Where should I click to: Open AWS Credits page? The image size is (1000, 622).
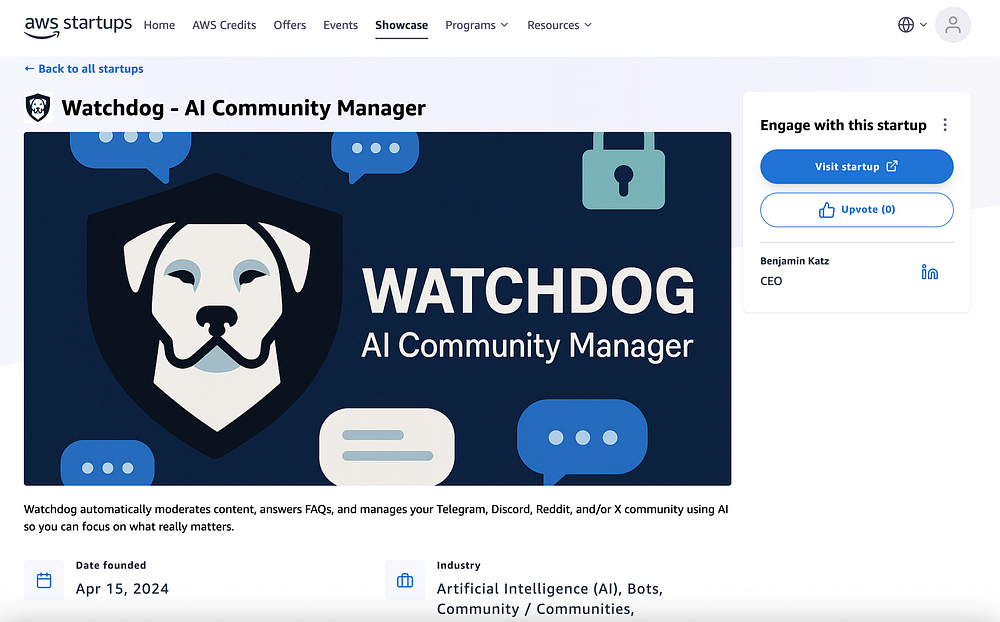coord(224,25)
